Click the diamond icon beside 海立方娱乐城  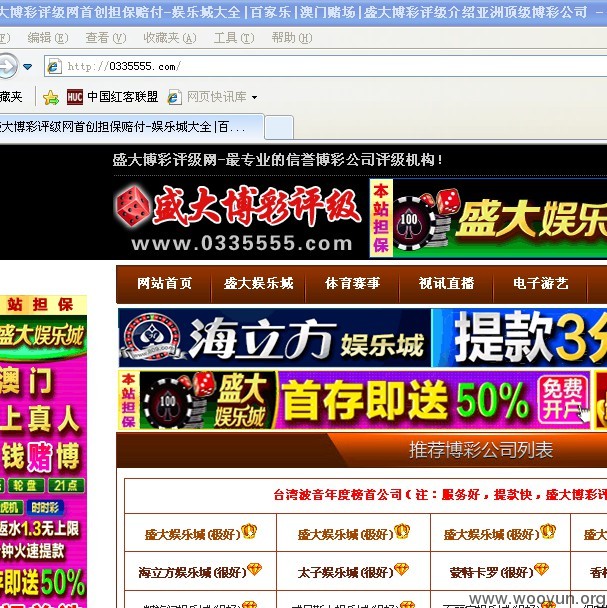[x=254, y=569]
